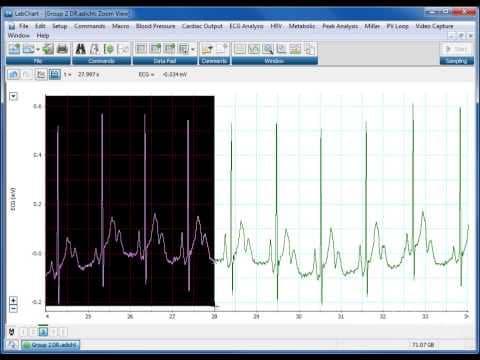Click the Multiple Add to Data Pad icon

[x=170, y=49]
